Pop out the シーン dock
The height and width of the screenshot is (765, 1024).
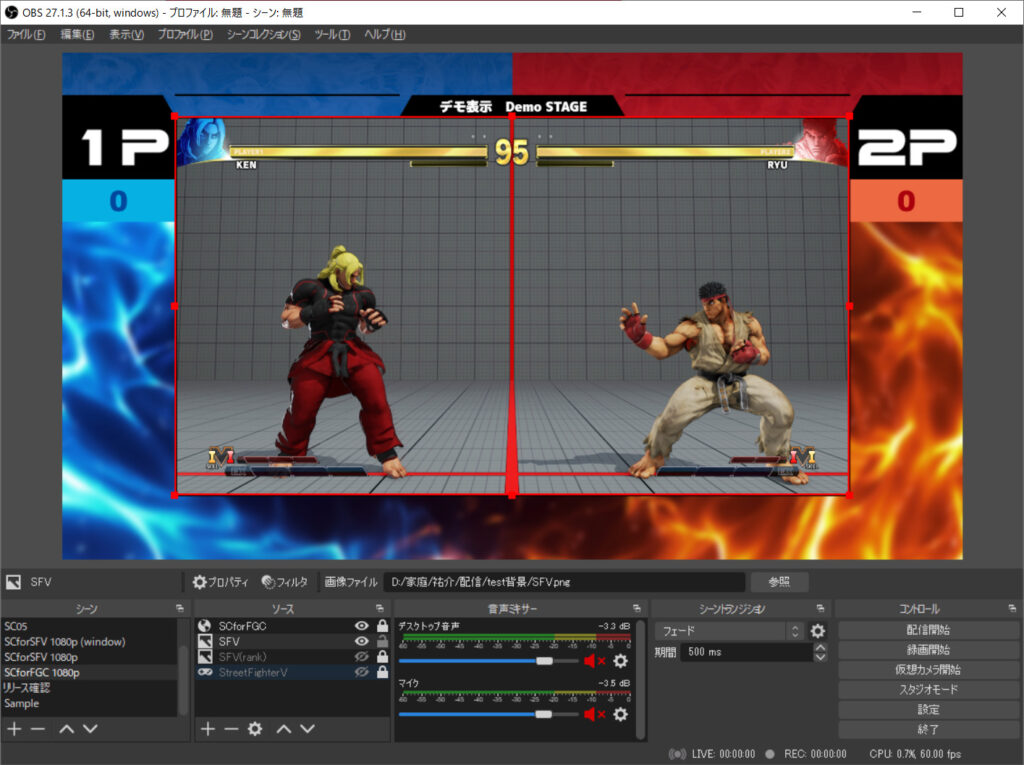[x=180, y=608]
